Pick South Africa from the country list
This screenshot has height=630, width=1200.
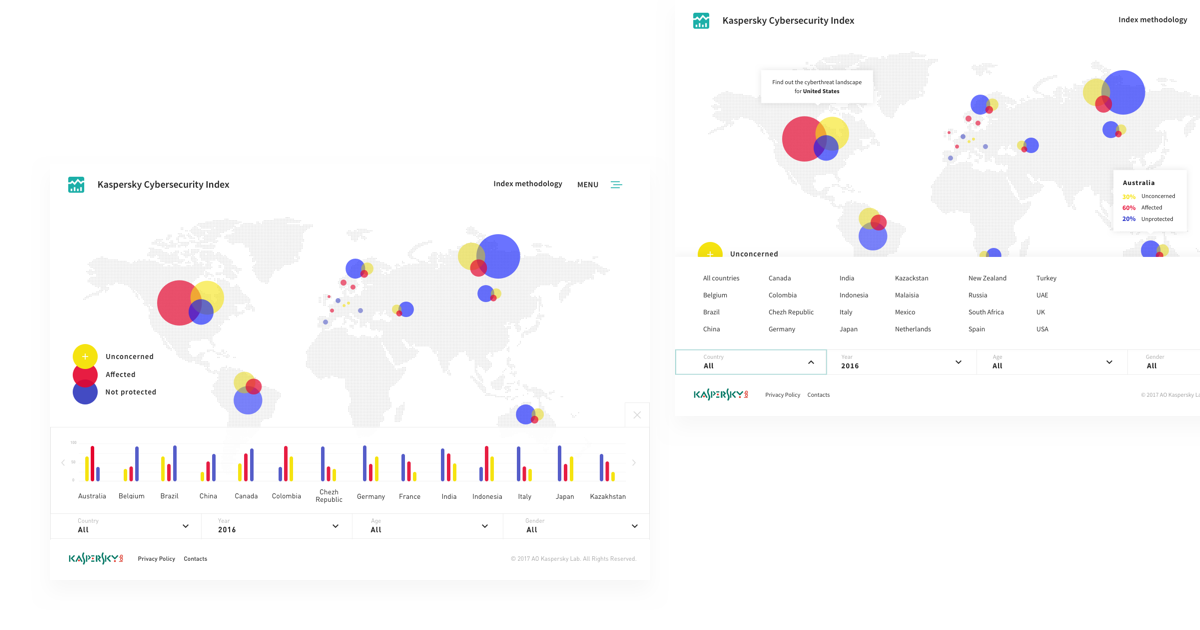click(986, 312)
